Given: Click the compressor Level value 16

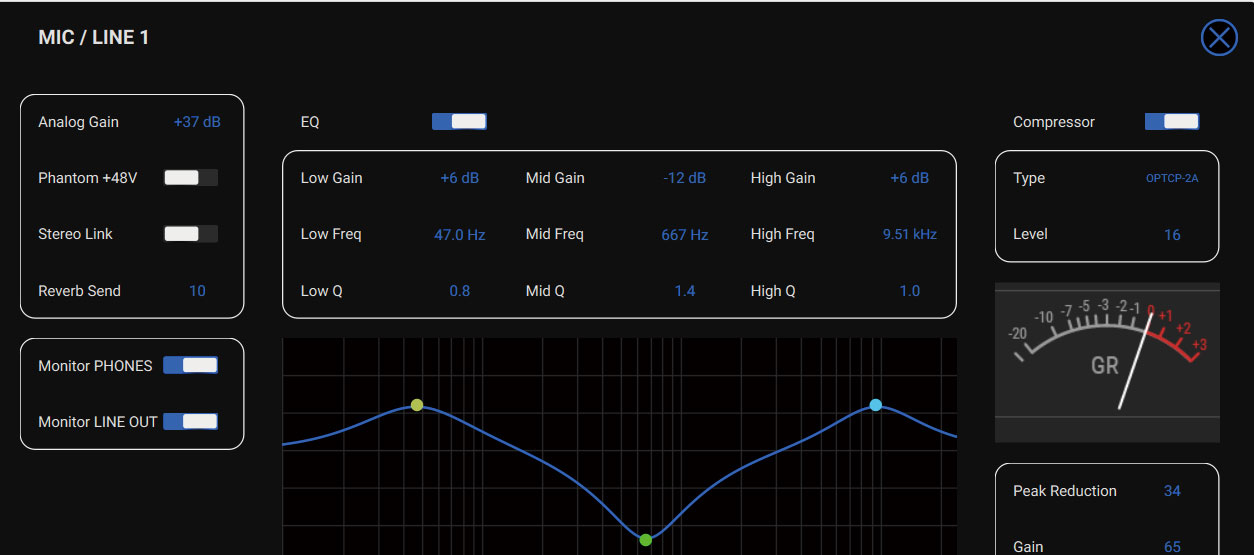Looking at the screenshot, I should pos(1172,235).
